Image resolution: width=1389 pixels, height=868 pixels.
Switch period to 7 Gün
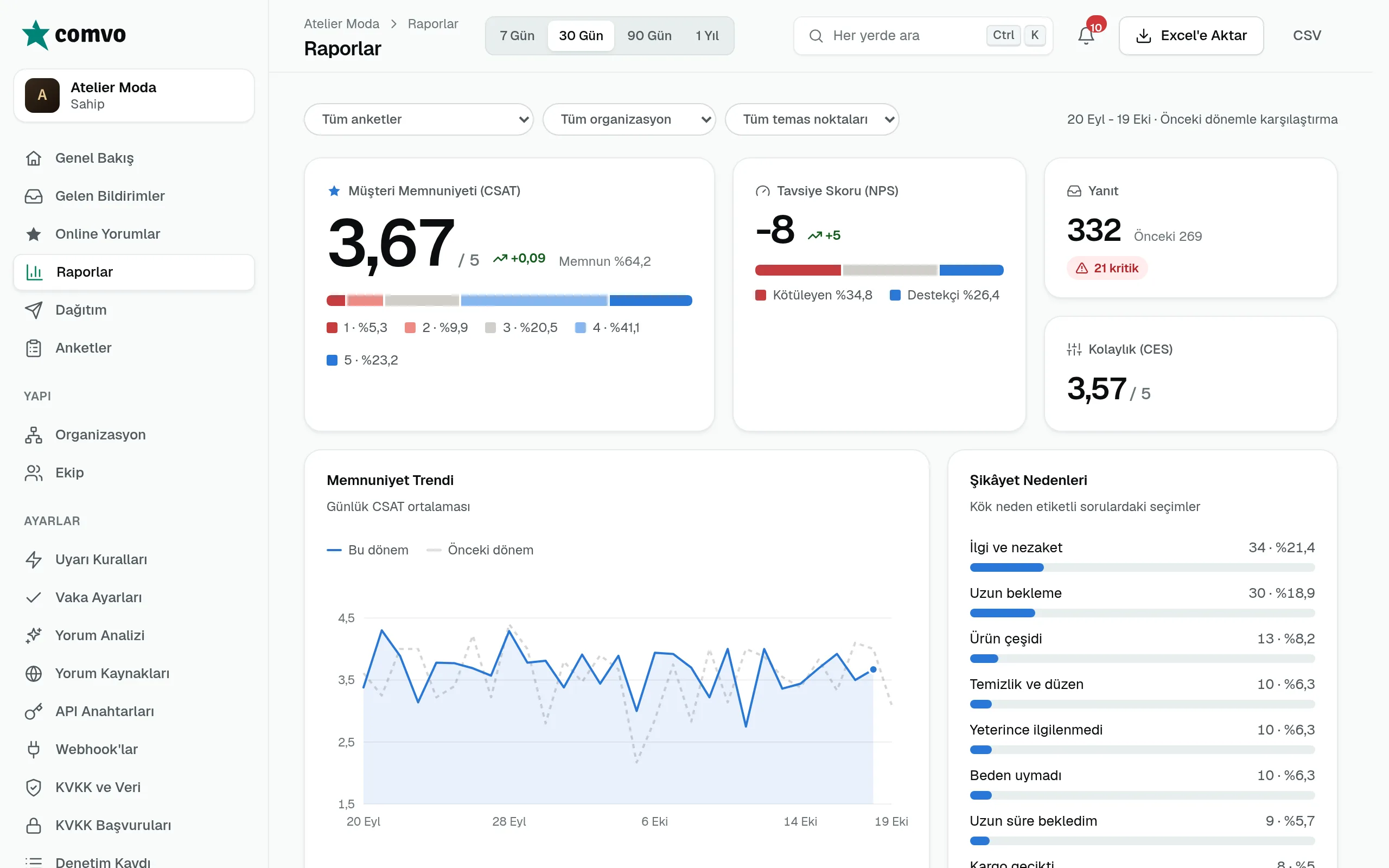(517, 36)
